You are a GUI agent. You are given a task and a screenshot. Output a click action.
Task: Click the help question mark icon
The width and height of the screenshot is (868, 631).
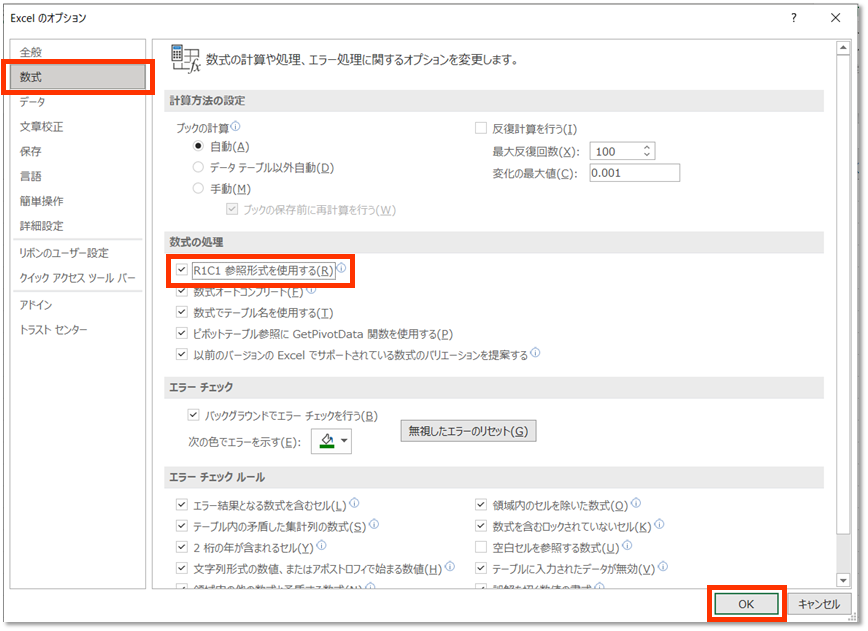coord(794,18)
